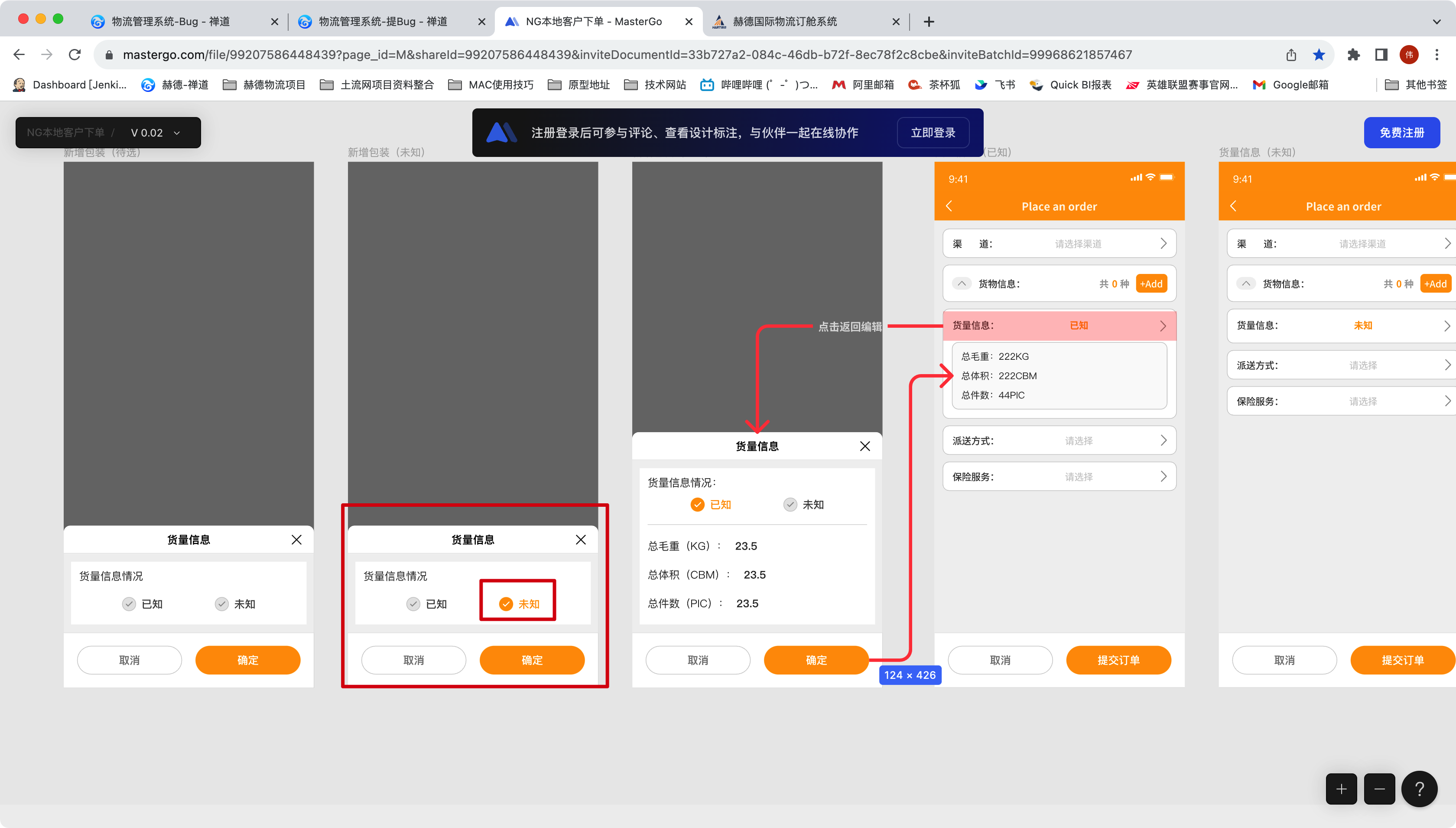The image size is (1456, 828).
Task: Click the zoom in plus button
Action: 1341,789
